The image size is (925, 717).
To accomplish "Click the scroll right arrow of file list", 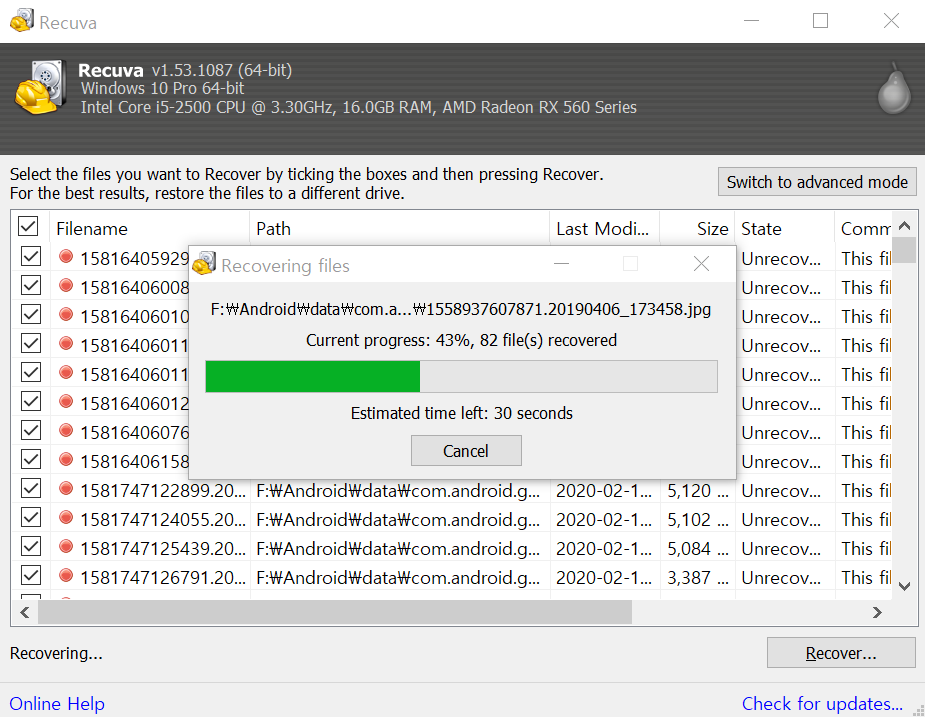I will (877, 613).
